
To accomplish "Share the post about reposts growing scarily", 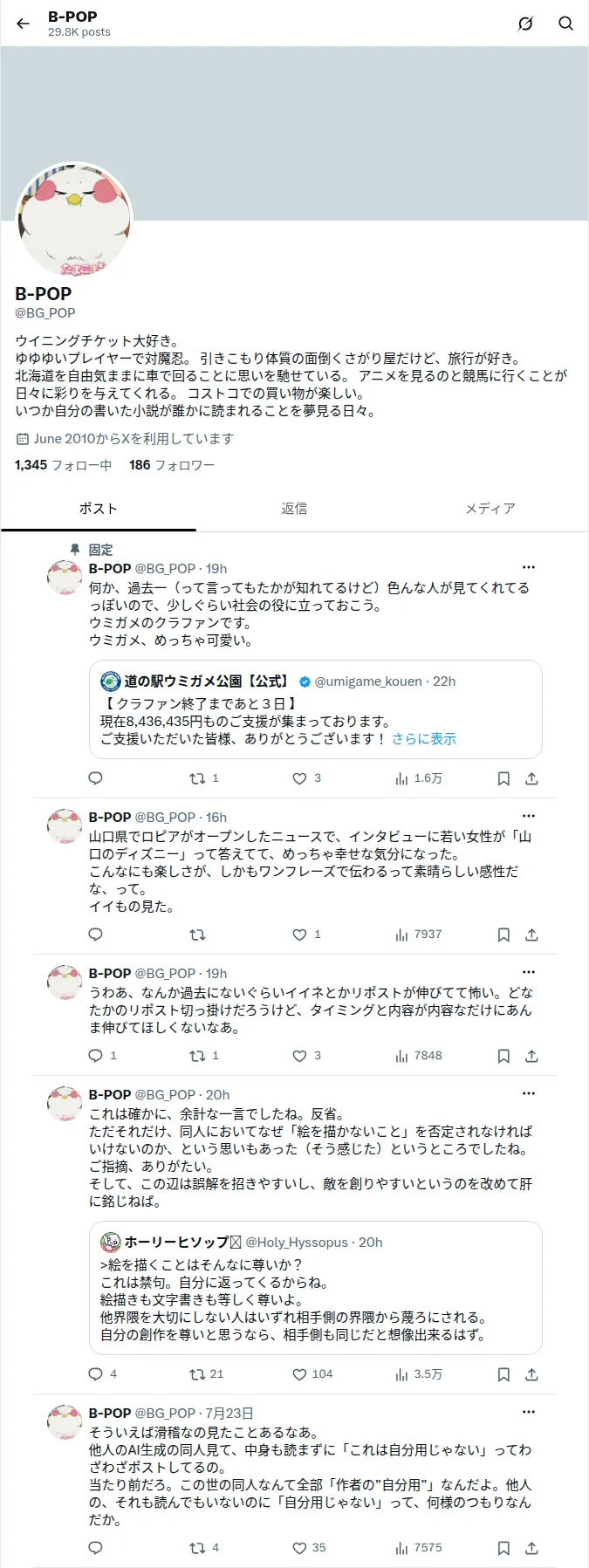I will [x=531, y=1056].
